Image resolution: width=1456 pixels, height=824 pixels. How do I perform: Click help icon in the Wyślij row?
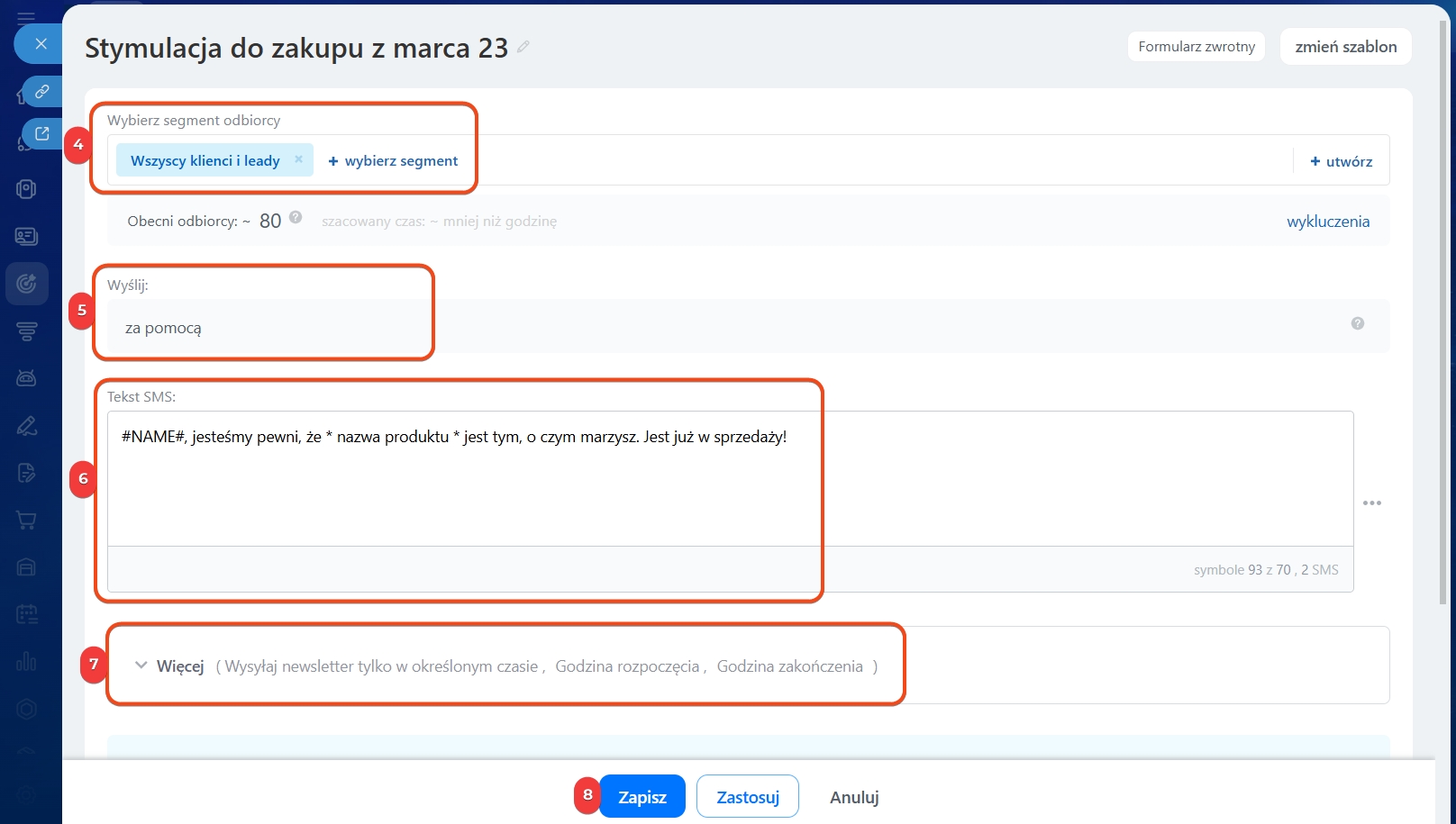click(x=1357, y=323)
